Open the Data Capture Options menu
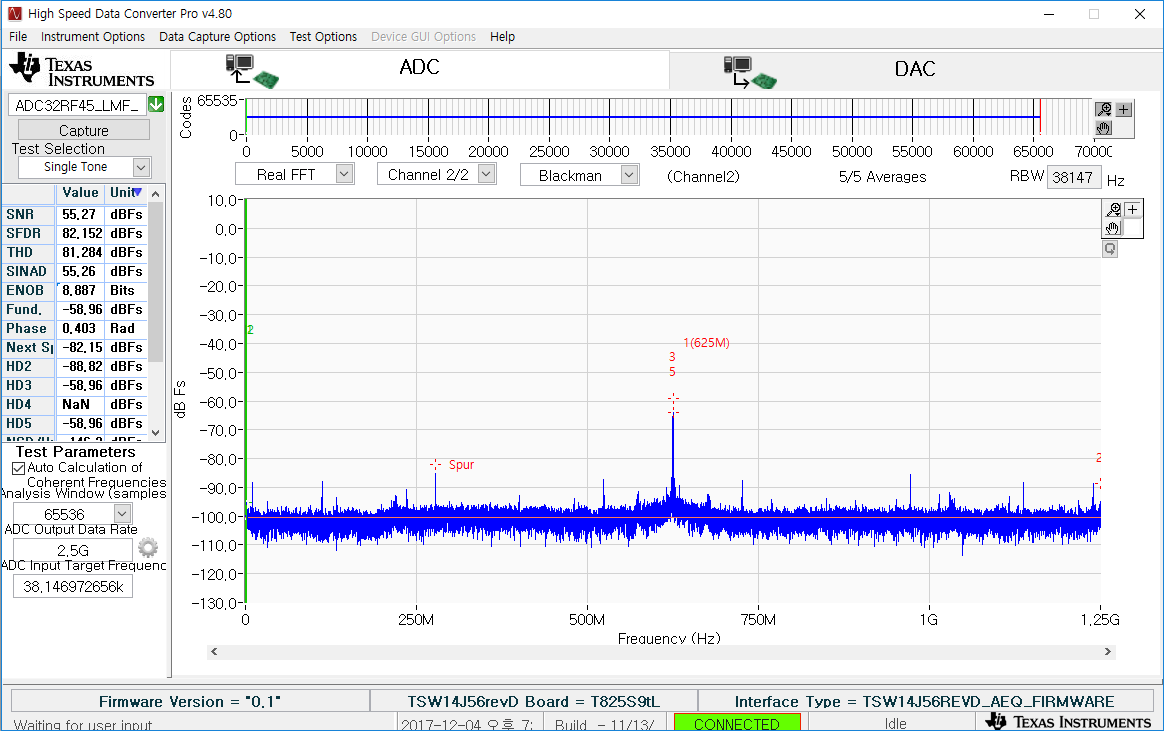This screenshot has height=731, width=1164. click(x=218, y=36)
